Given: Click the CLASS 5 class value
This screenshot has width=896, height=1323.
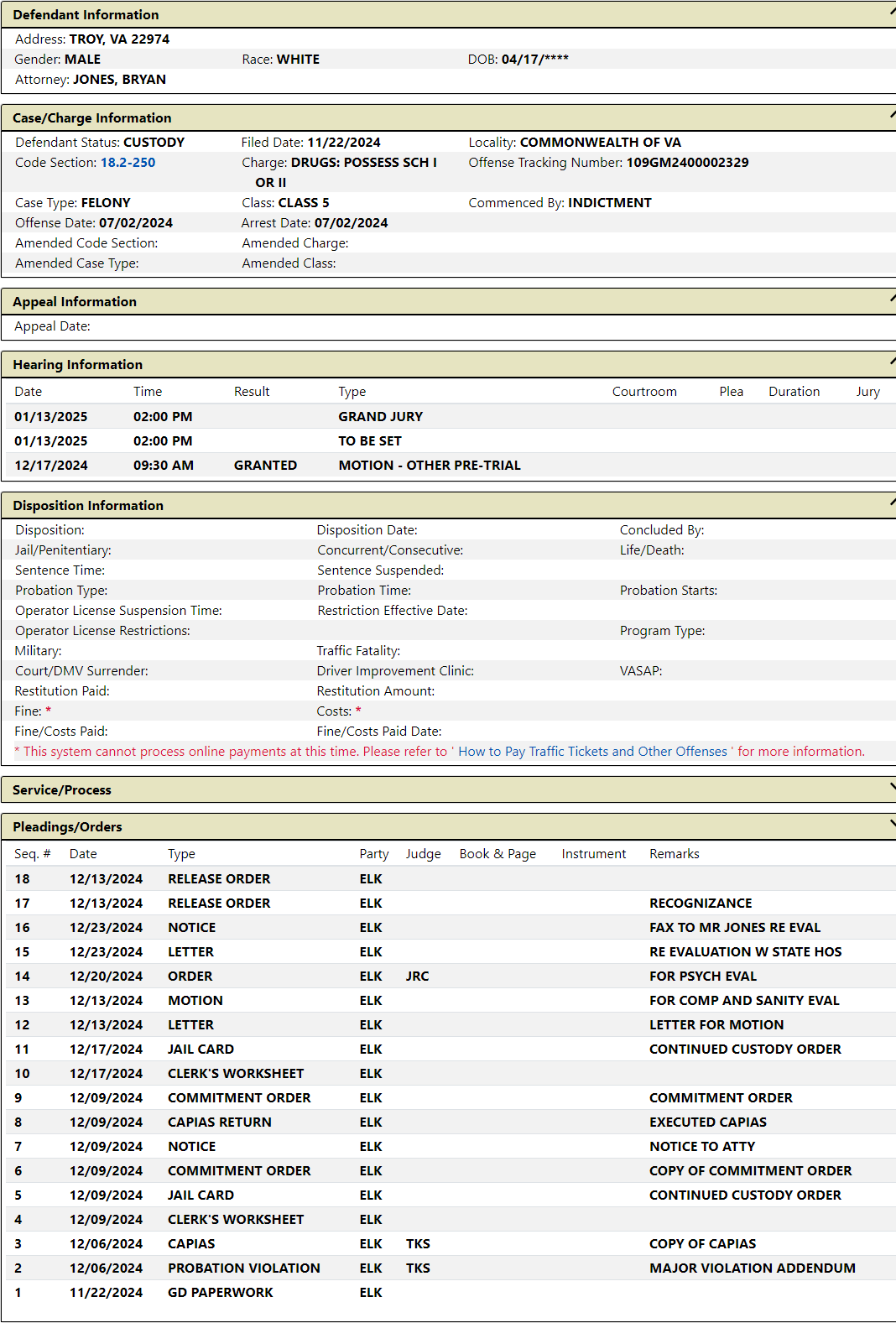Looking at the screenshot, I should tap(304, 203).
